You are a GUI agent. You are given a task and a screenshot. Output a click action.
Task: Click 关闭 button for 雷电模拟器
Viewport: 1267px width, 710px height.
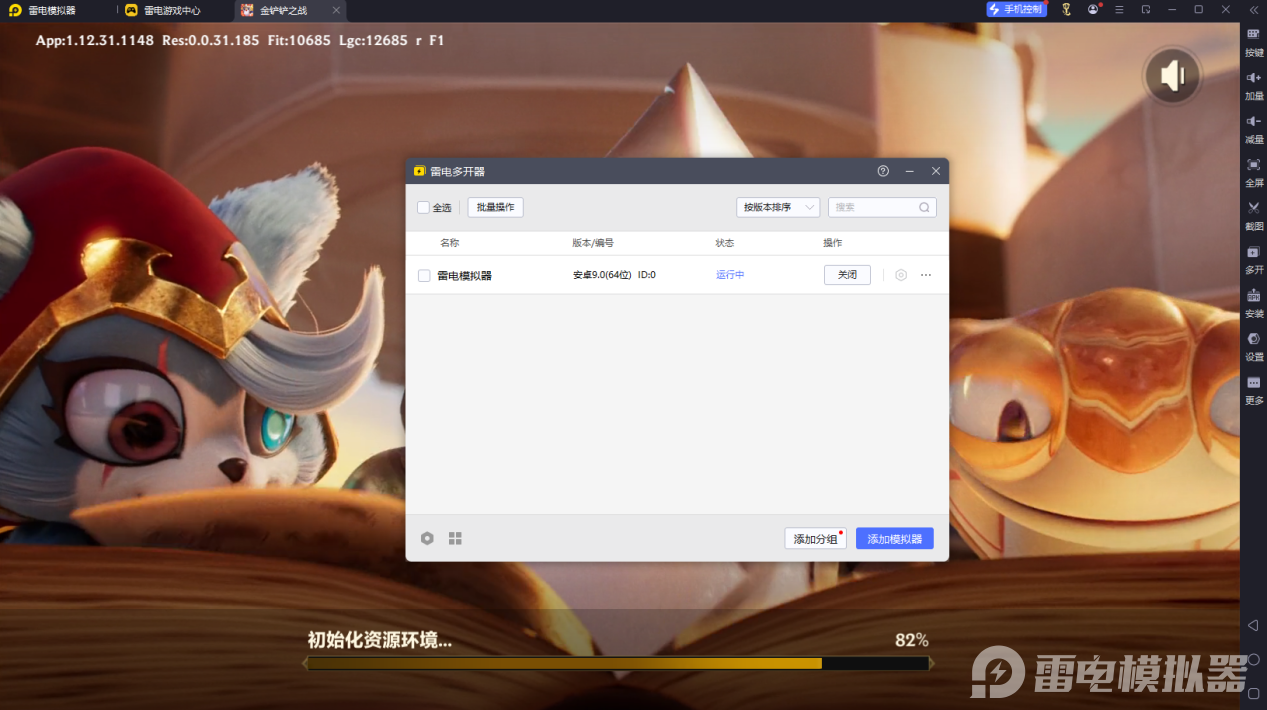[847, 275]
